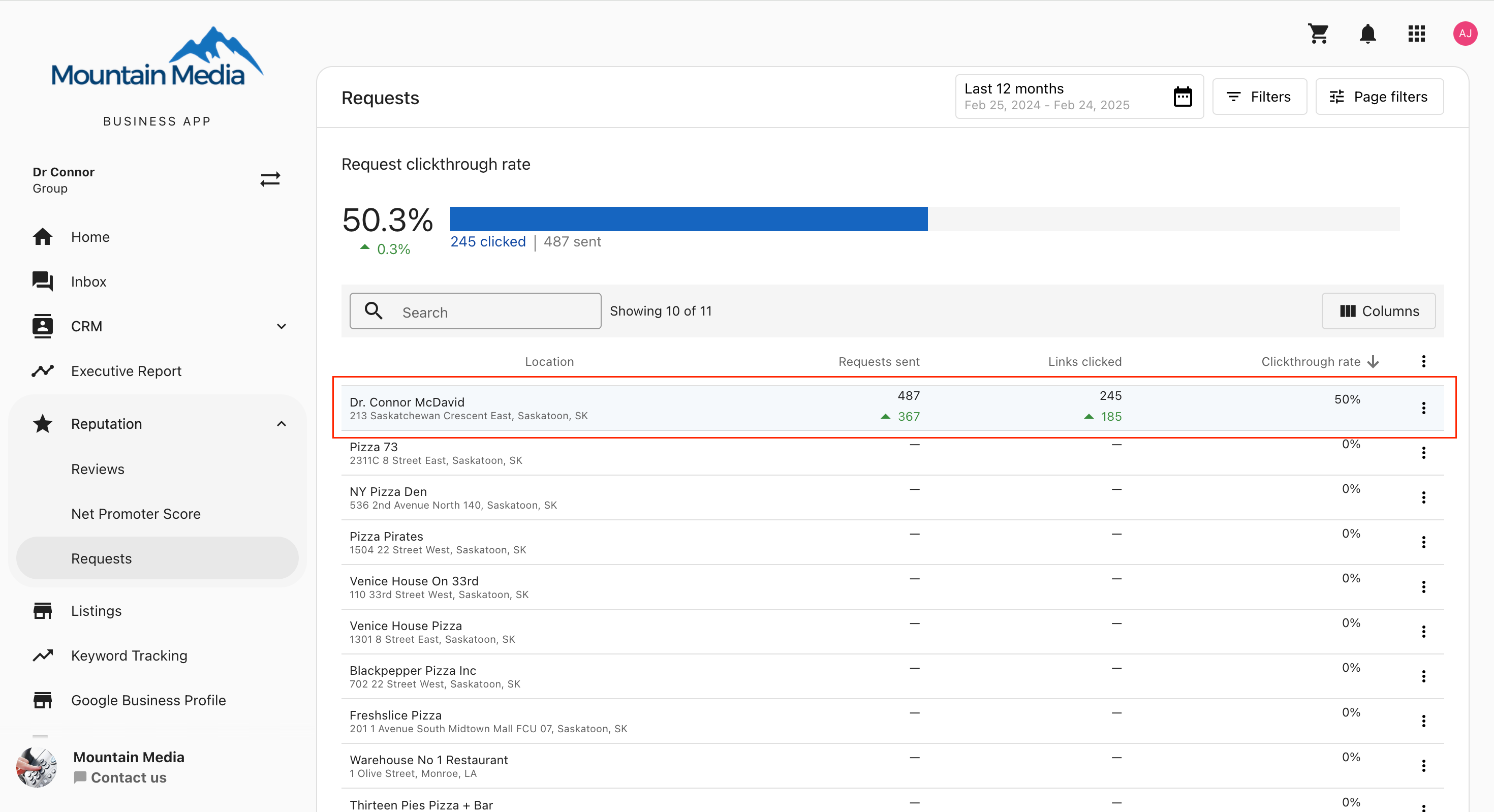Open Net Promoter Score from the sidebar

tap(136, 513)
